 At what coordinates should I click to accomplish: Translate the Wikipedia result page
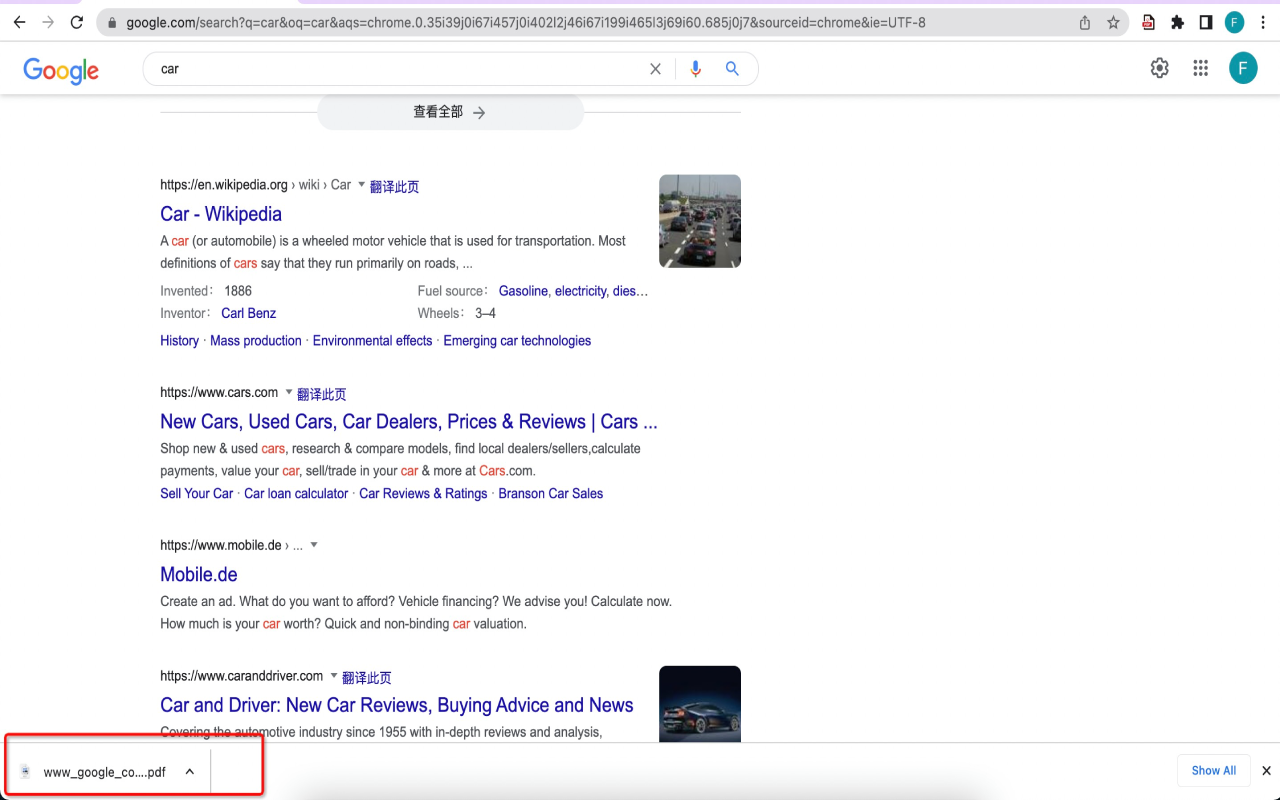tap(394, 186)
